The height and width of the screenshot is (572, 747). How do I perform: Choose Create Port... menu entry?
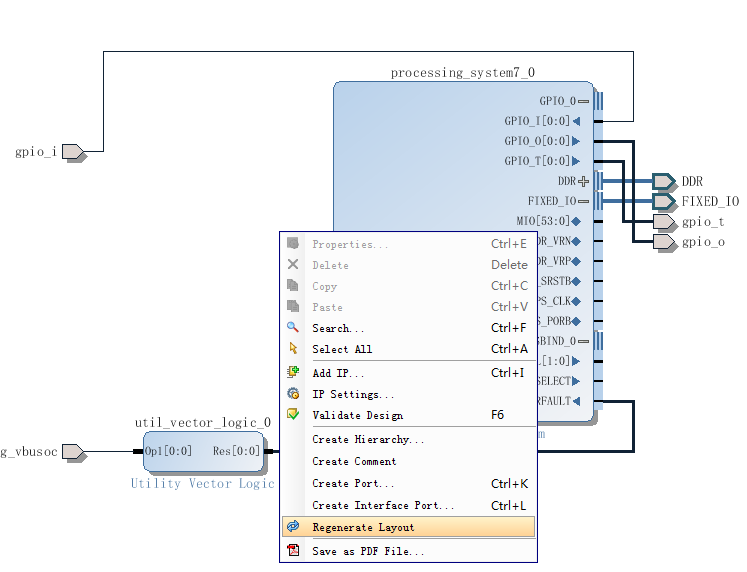coord(408,483)
